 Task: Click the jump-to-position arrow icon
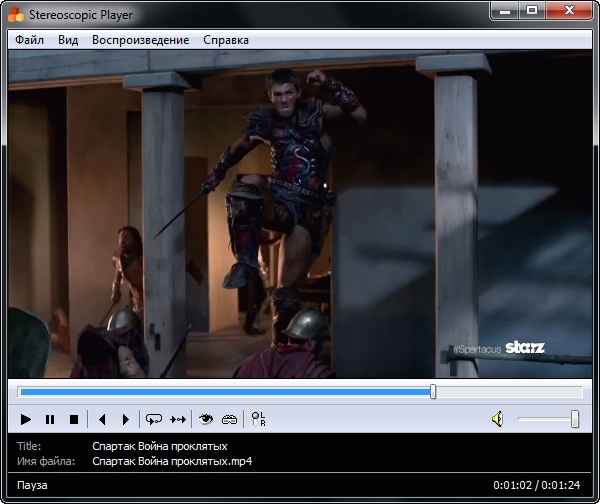178,420
